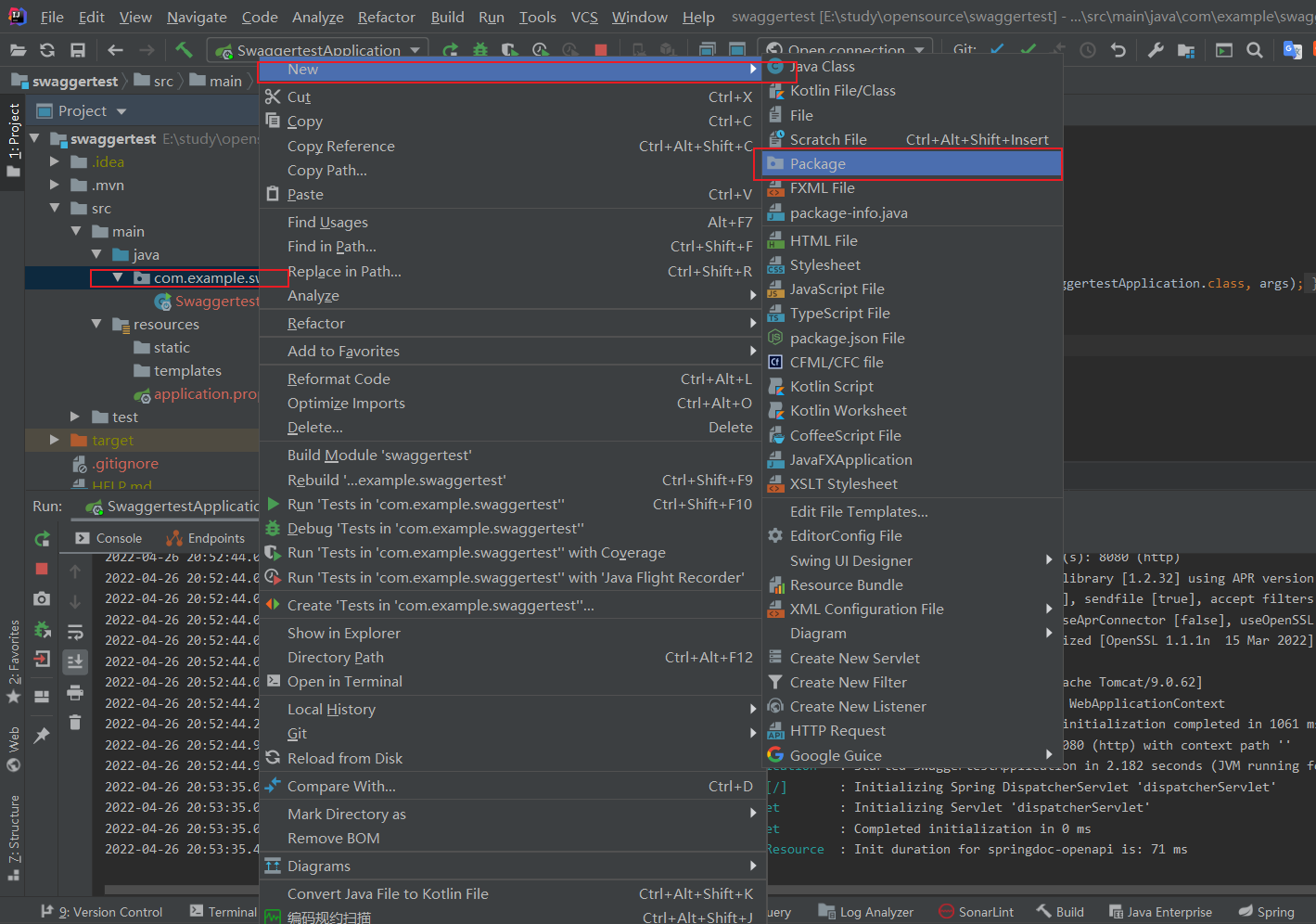
Task: Choose Kotlin File/Class in submenu
Action: (911, 91)
